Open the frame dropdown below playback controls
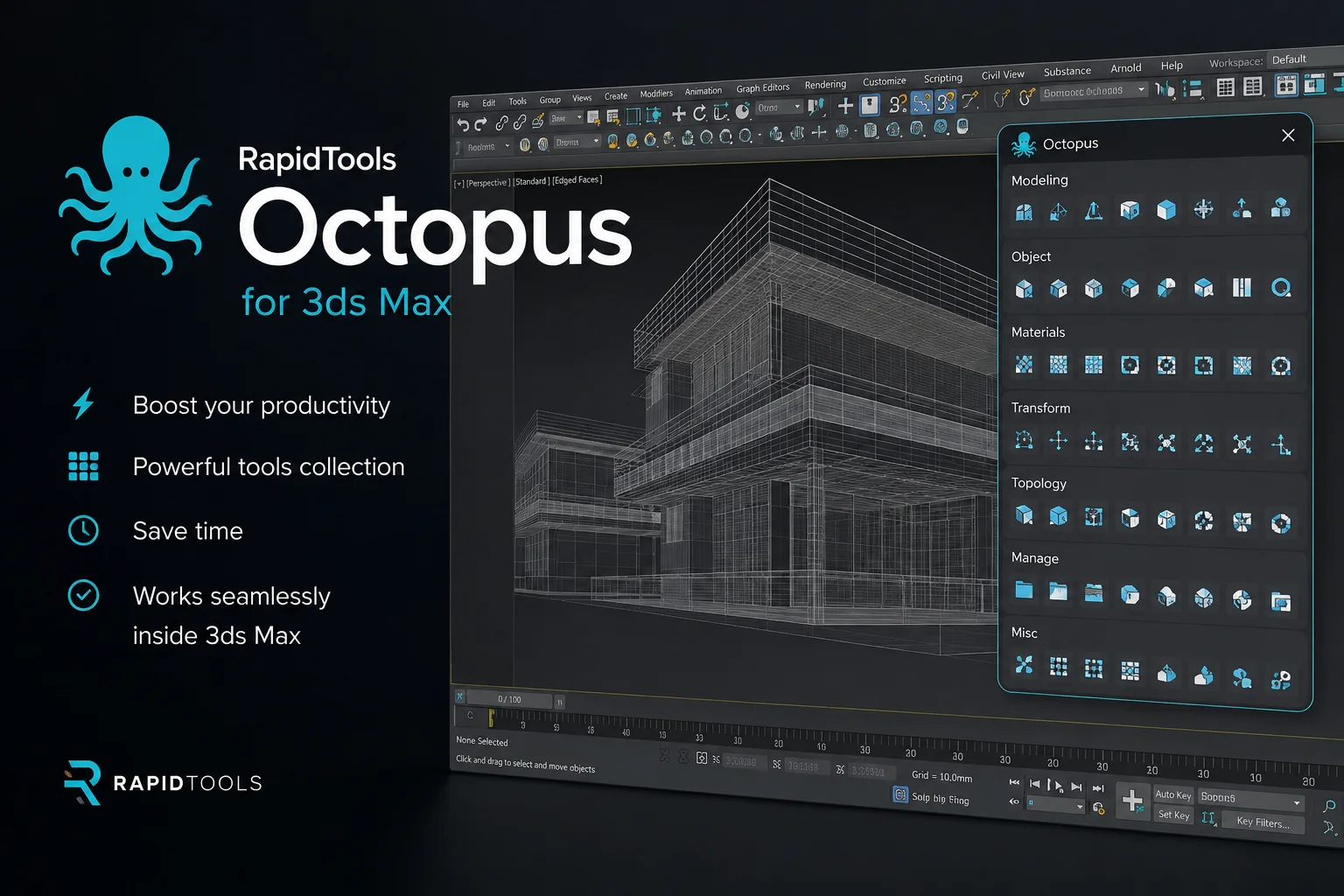 click(x=1055, y=803)
